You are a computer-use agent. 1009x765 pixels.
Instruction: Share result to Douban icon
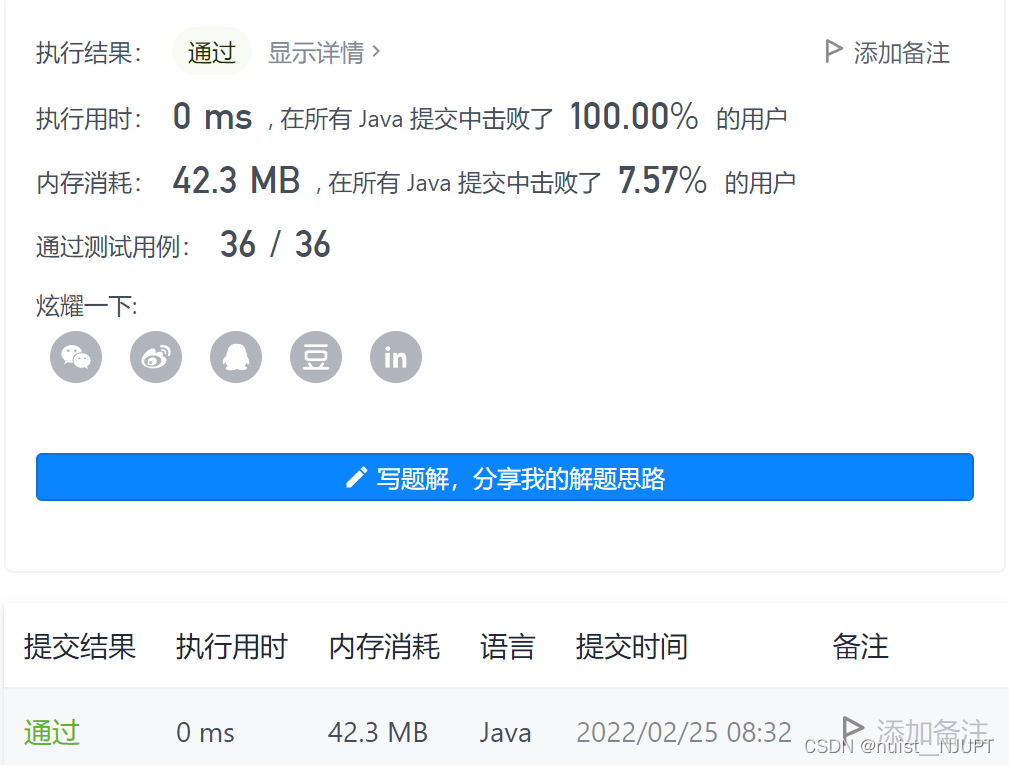click(x=315, y=357)
